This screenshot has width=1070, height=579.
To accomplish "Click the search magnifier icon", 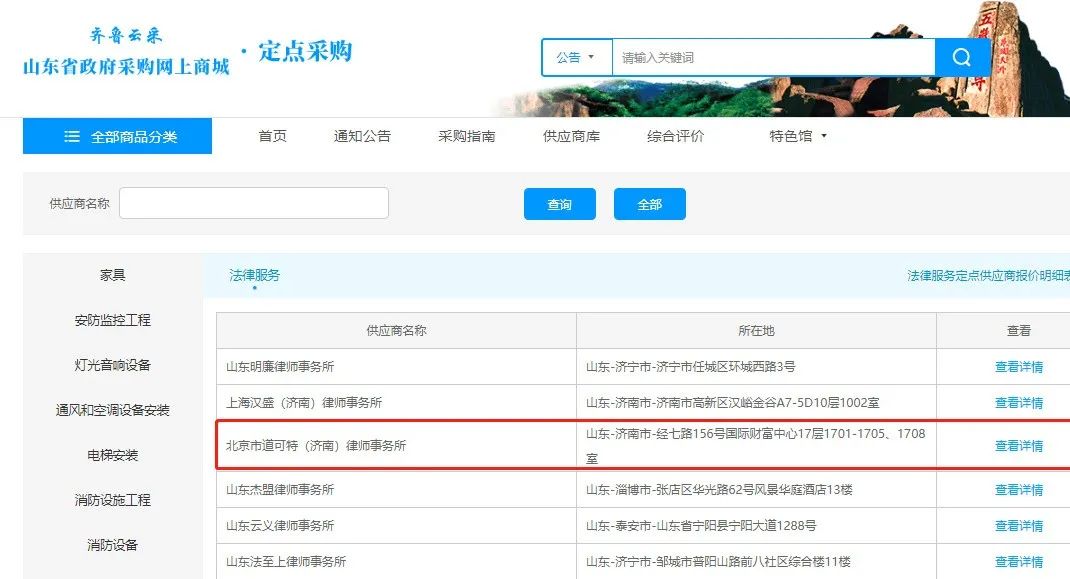I will pyautogui.click(x=960, y=57).
